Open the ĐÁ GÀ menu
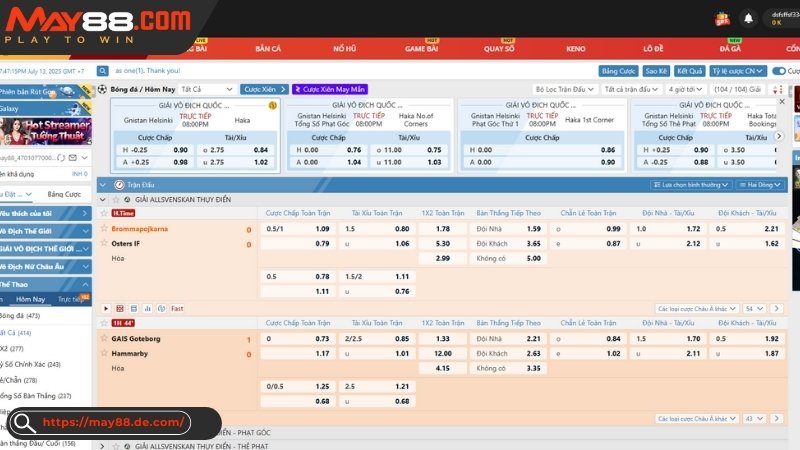800x450 pixels. click(x=730, y=49)
